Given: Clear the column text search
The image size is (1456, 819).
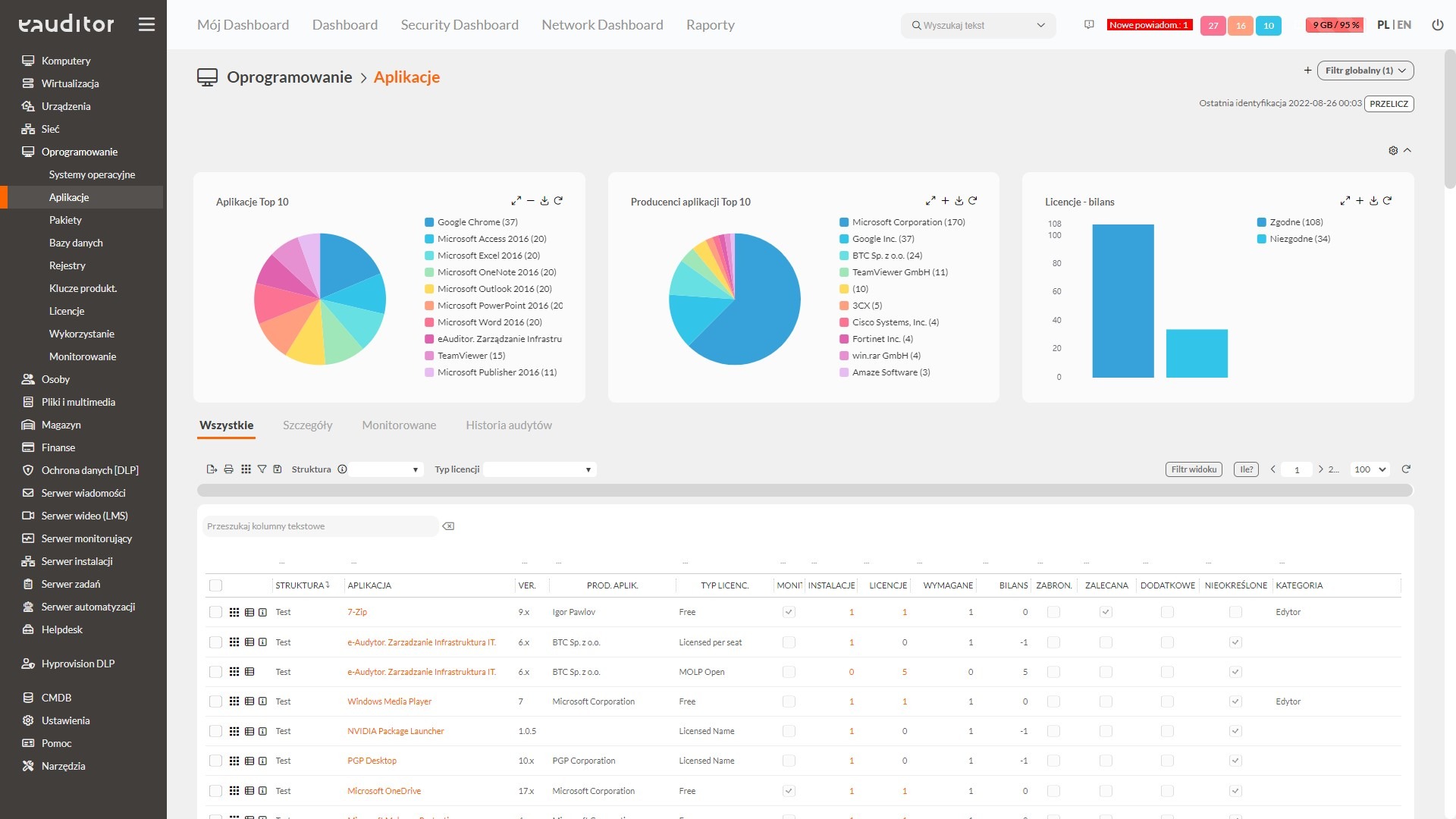Looking at the screenshot, I should click(x=448, y=526).
